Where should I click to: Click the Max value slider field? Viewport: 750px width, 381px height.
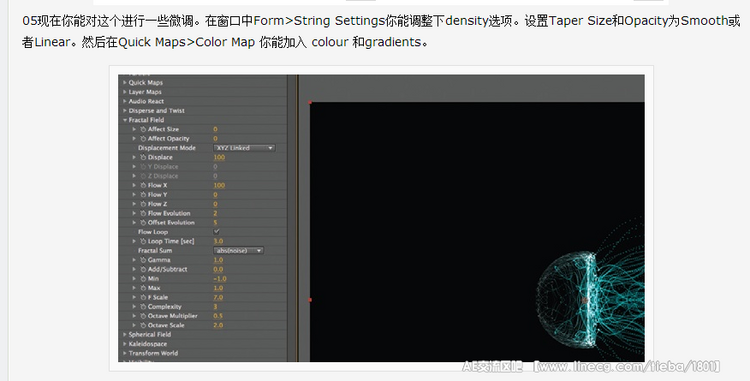pos(218,288)
